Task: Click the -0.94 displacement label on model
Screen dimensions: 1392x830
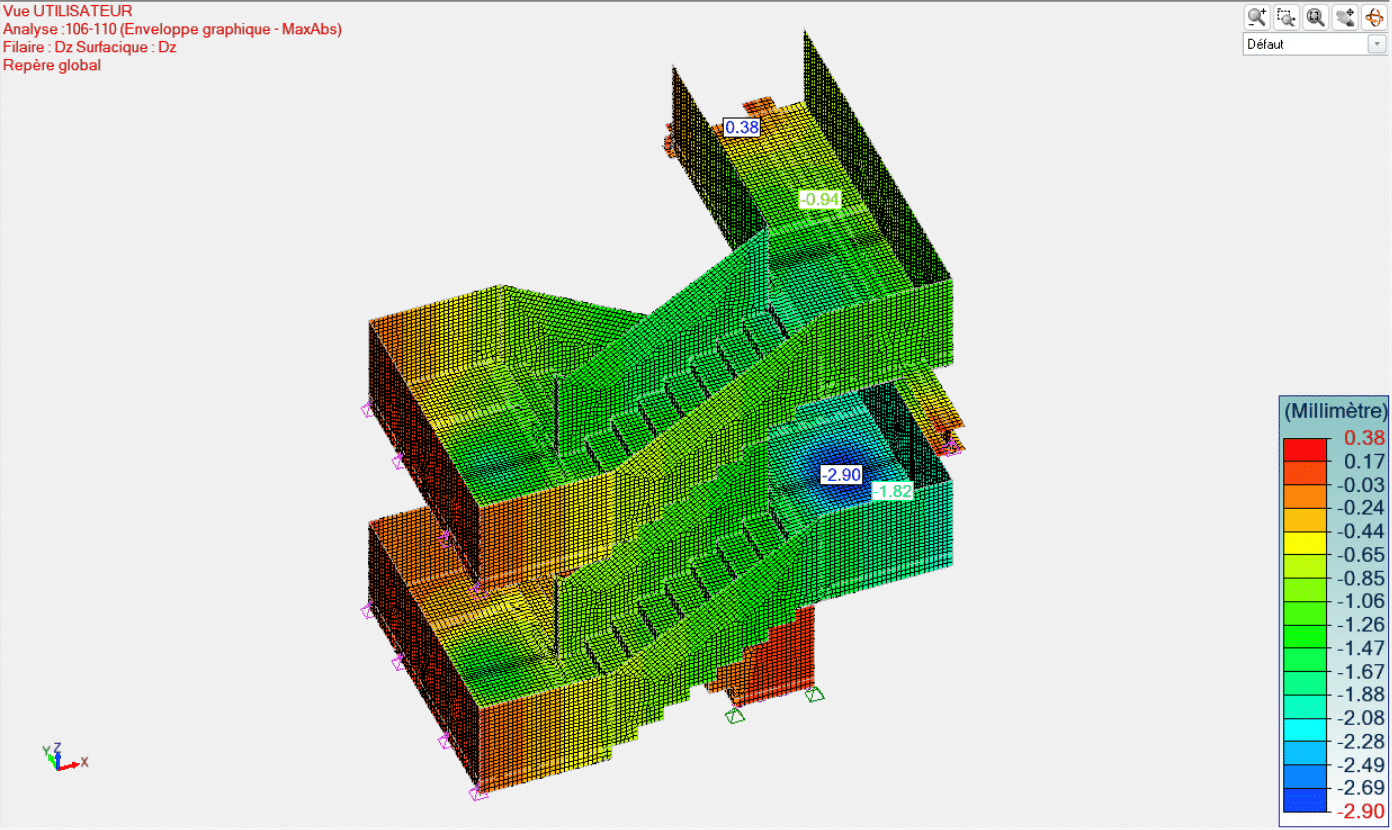Action: (x=820, y=199)
